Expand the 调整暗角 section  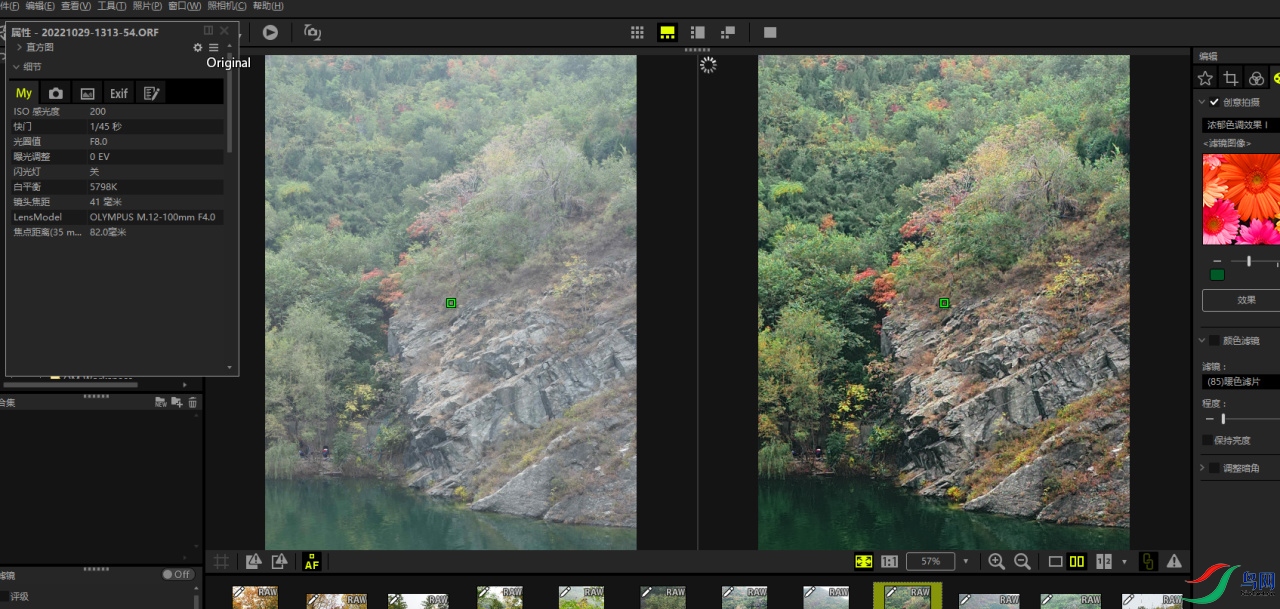pos(1201,467)
